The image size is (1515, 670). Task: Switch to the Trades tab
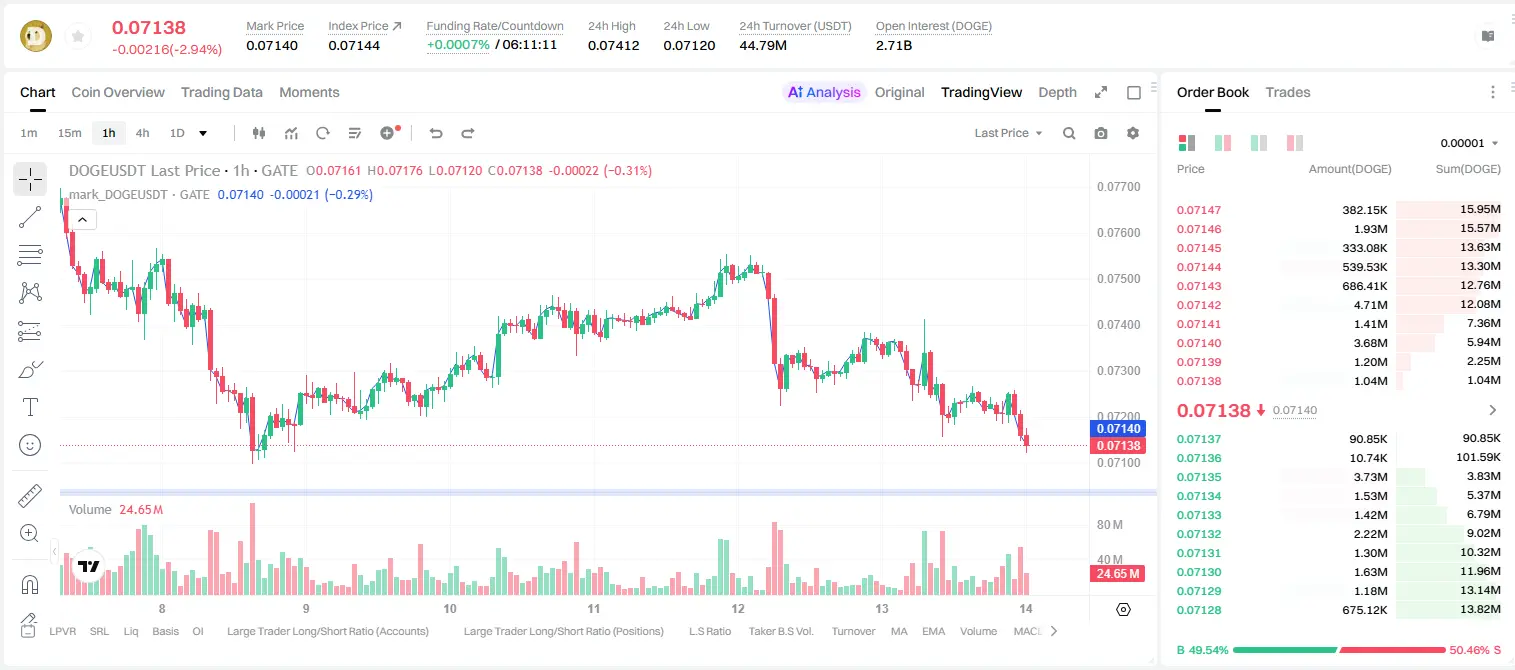(1288, 92)
